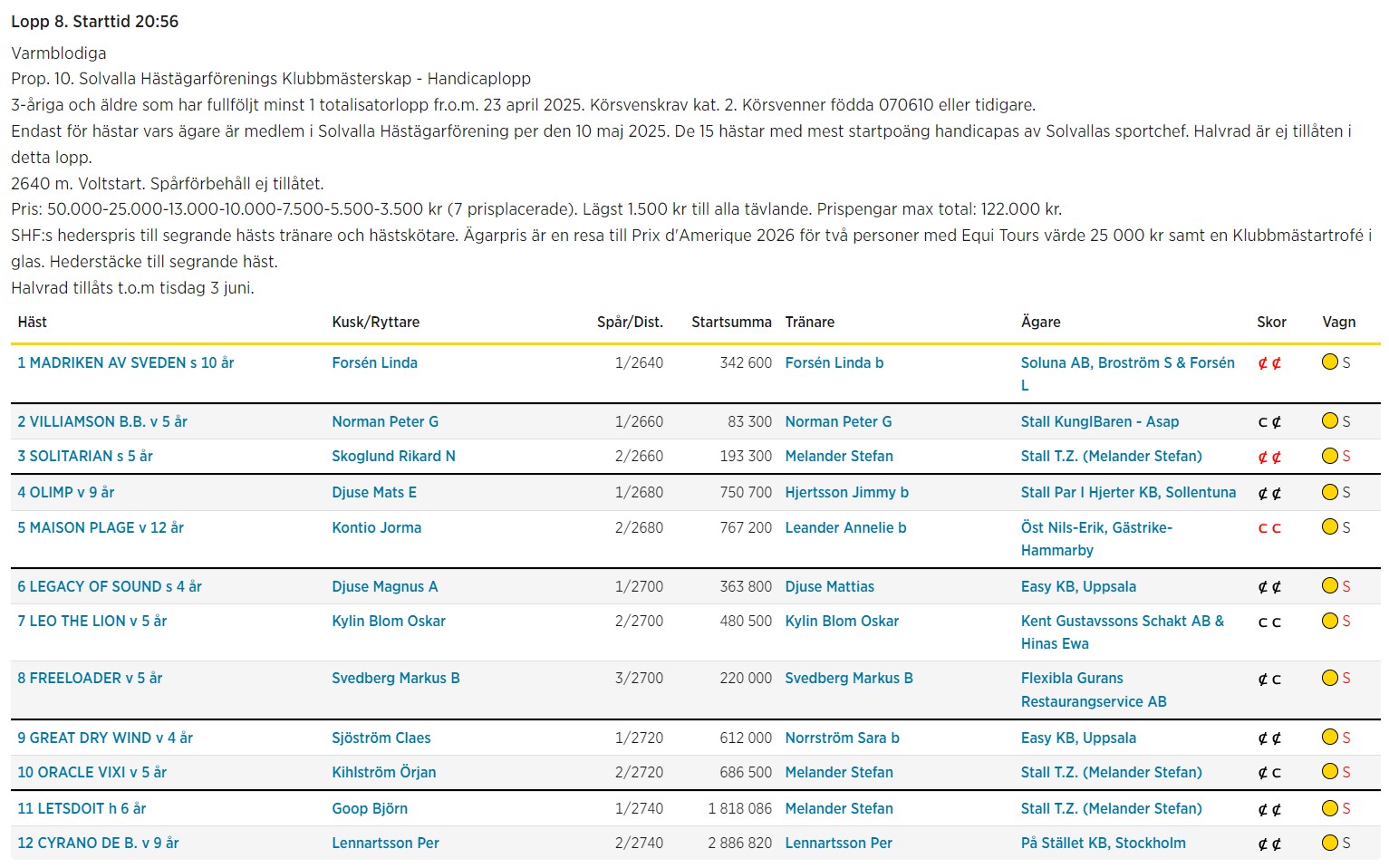Open trainer Norrström Sara b

842,738
